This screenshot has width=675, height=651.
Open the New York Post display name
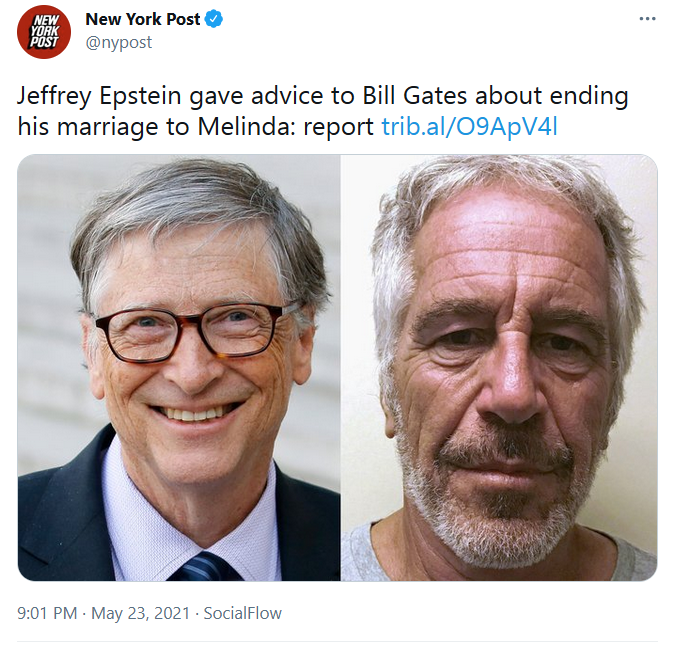click(x=143, y=20)
